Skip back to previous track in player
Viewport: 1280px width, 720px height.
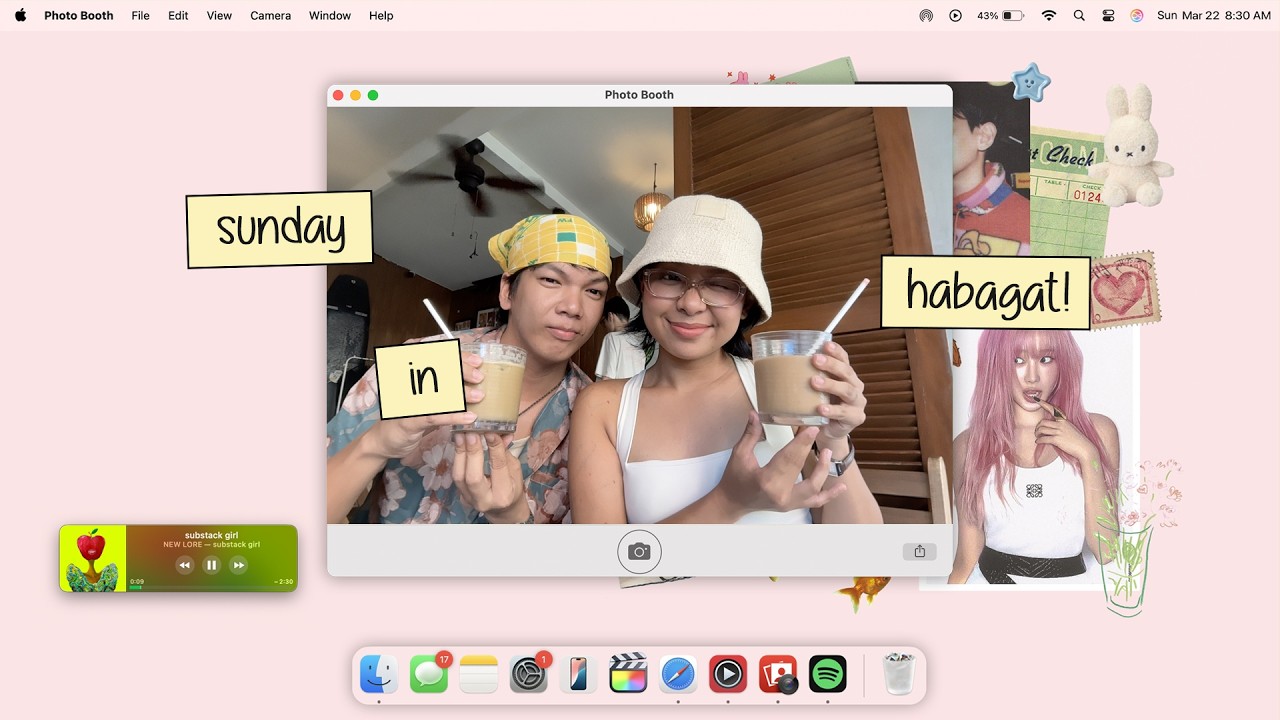(x=184, y=565)
